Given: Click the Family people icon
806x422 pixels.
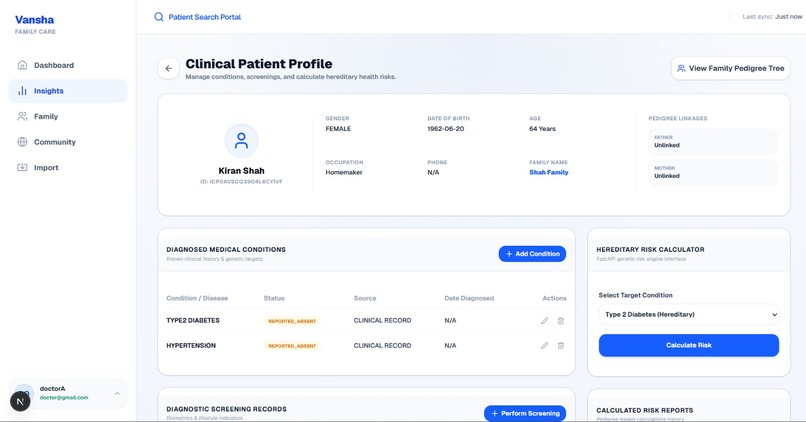Looking at the screenshot, I should [x=22, y=116].
